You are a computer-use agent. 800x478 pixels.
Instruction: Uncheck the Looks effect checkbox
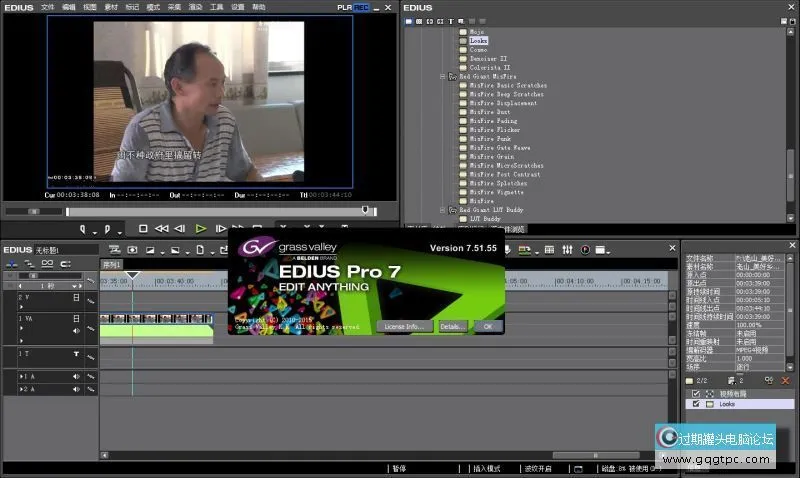tap(697, 405)
